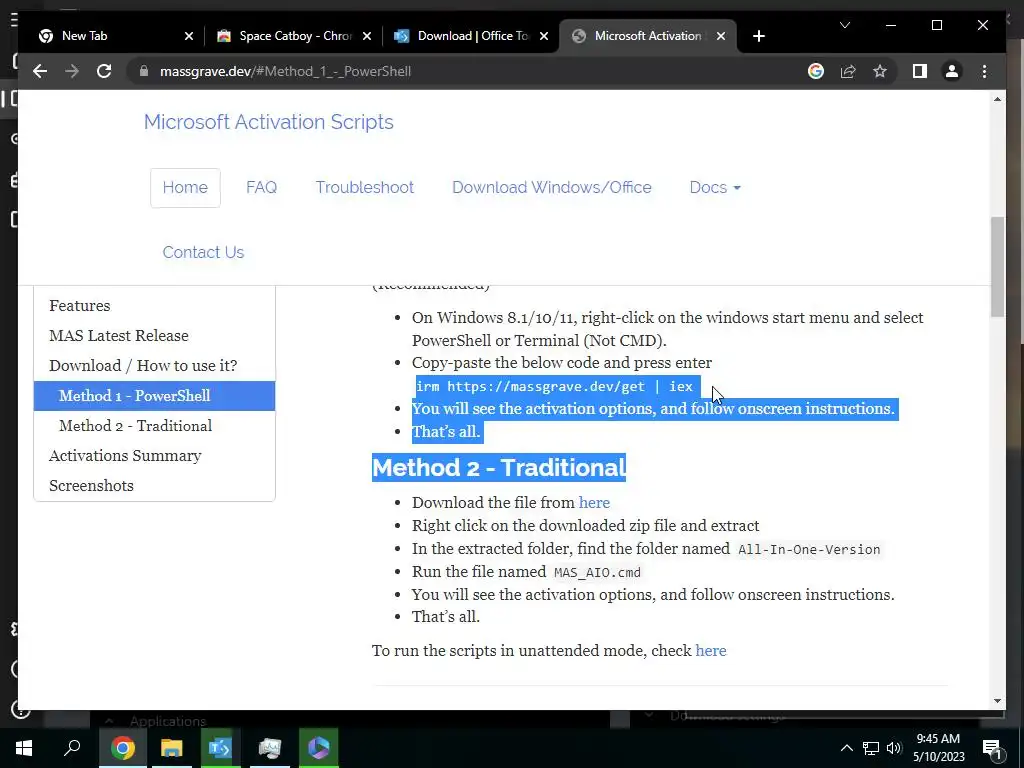Switch to the New Tab tab
1024x768 pixels.
pos(114,36)
